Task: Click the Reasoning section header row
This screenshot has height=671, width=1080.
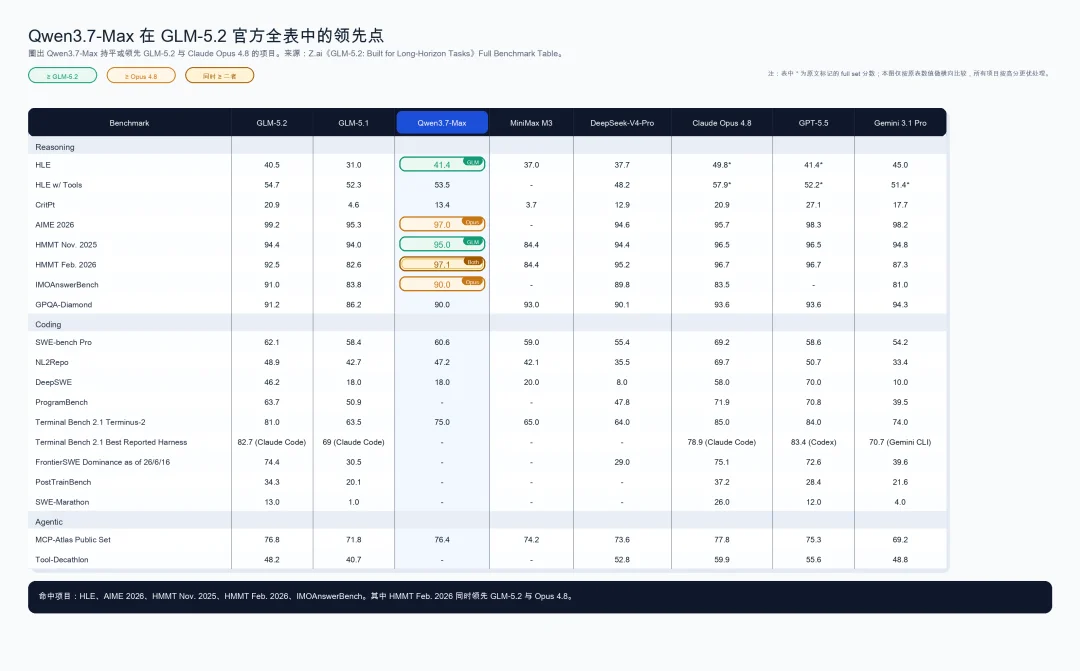Action: click(x=488, y=147)
